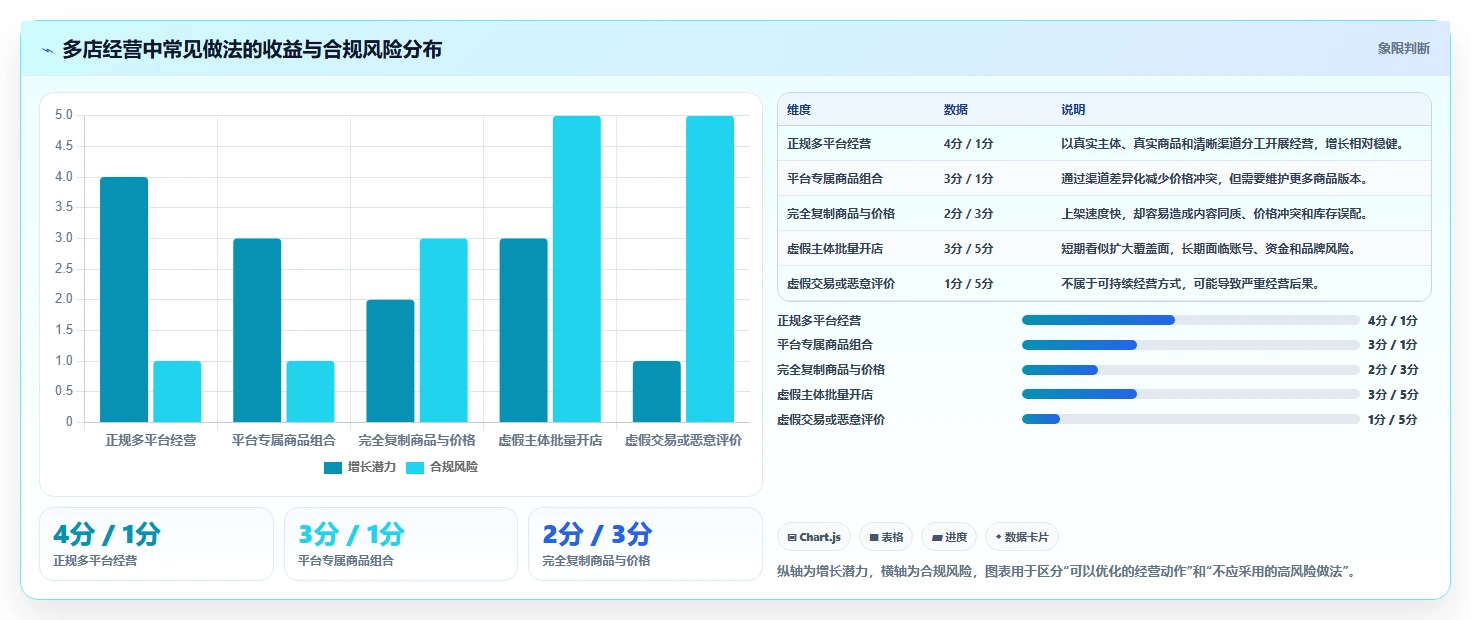Click the lightning icon beside the title

coord(48,50)
